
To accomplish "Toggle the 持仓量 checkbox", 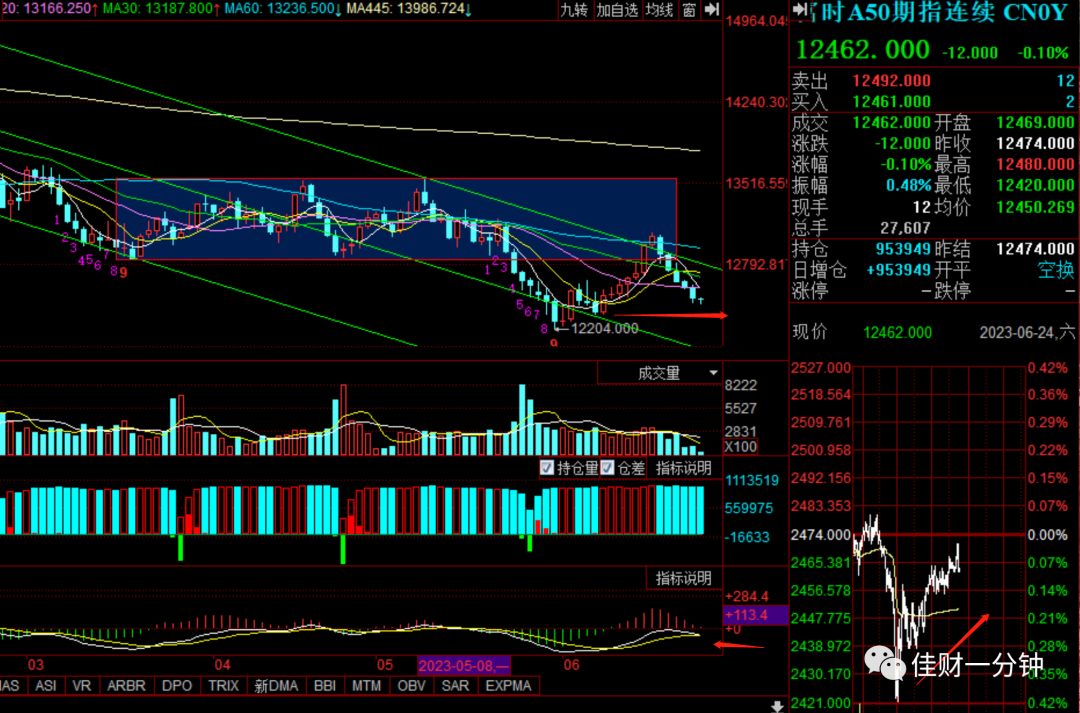I will pyautogui.click(x=547, y=468).
